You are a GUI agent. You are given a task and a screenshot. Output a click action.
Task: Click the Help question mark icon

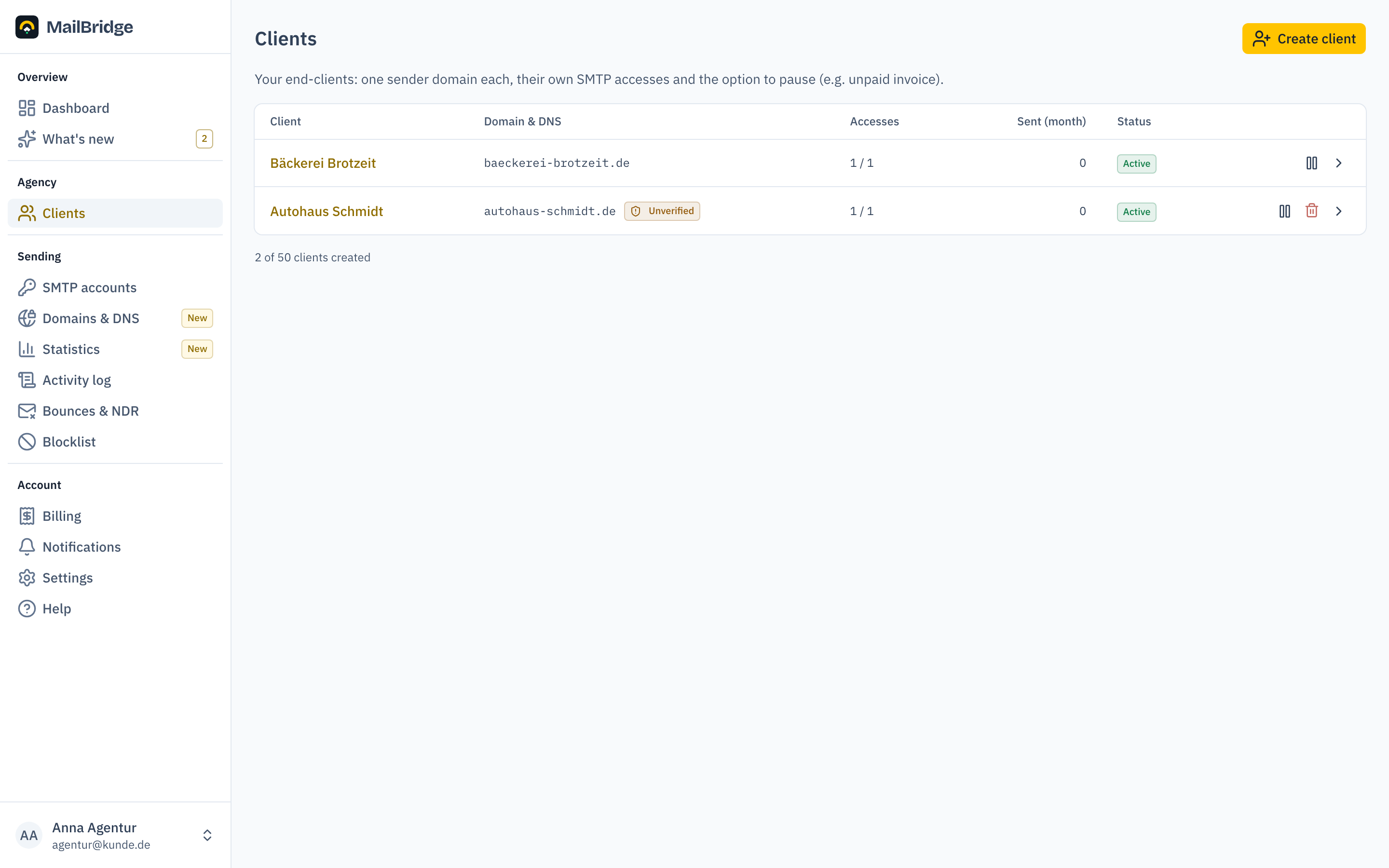(x=27, y=609)
